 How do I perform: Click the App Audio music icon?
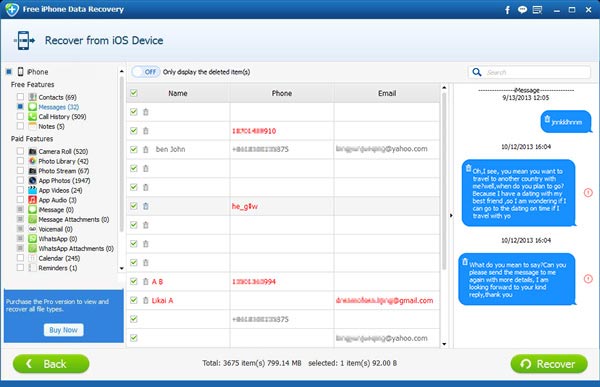[x=33, y=200]
